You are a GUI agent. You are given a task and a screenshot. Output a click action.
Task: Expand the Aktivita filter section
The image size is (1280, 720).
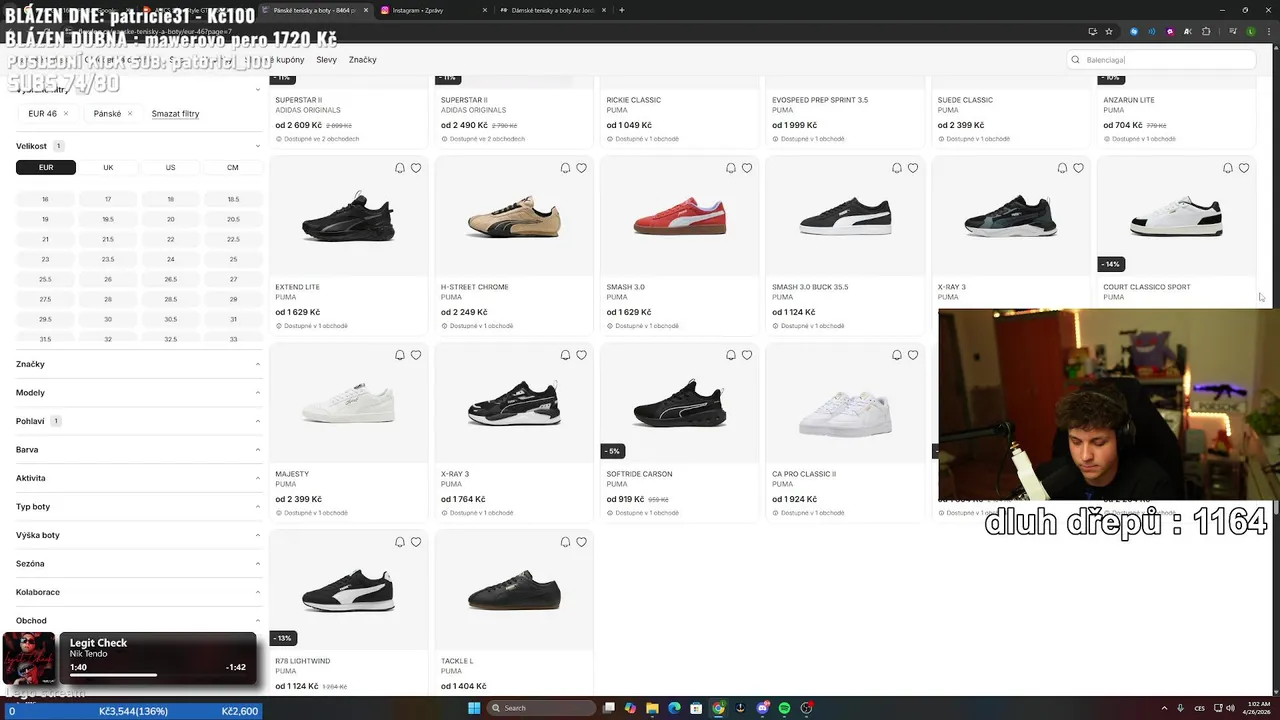138,478
